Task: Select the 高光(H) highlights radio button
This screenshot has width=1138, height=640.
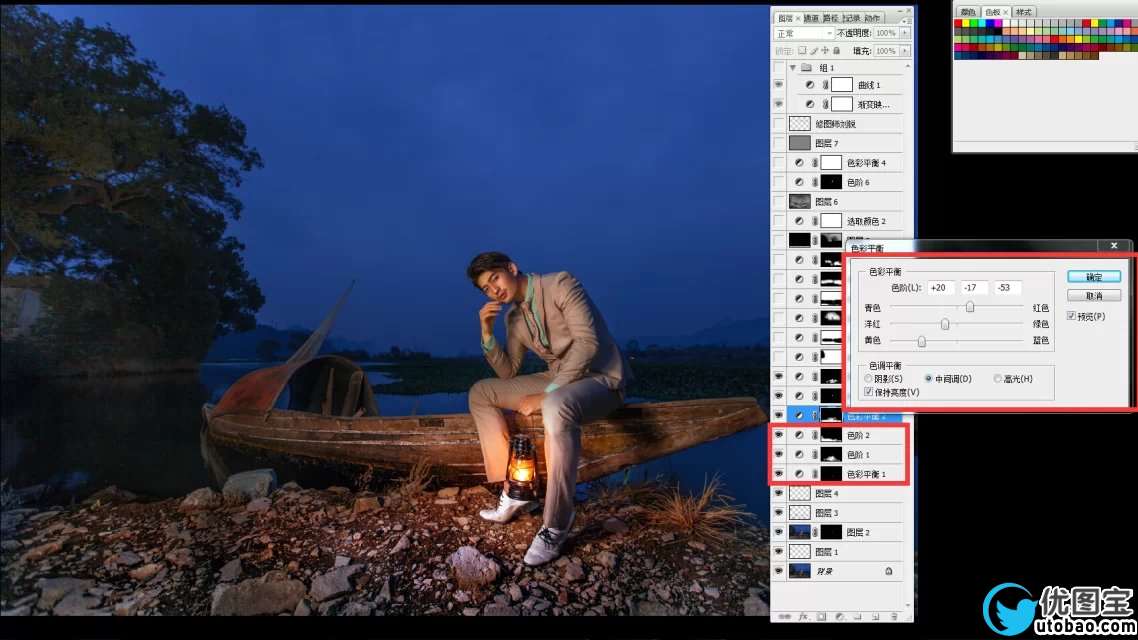Action: point(998,379)
